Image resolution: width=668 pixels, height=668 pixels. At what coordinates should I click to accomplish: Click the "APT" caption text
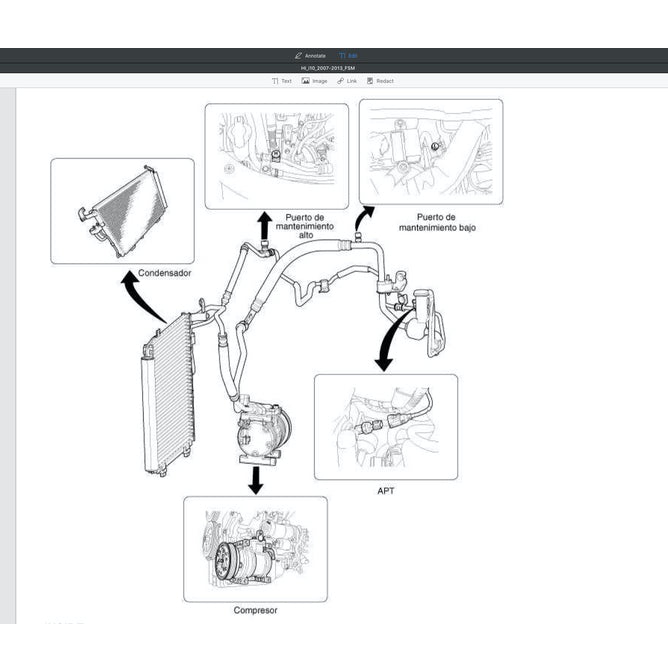[x=386, y=491]
